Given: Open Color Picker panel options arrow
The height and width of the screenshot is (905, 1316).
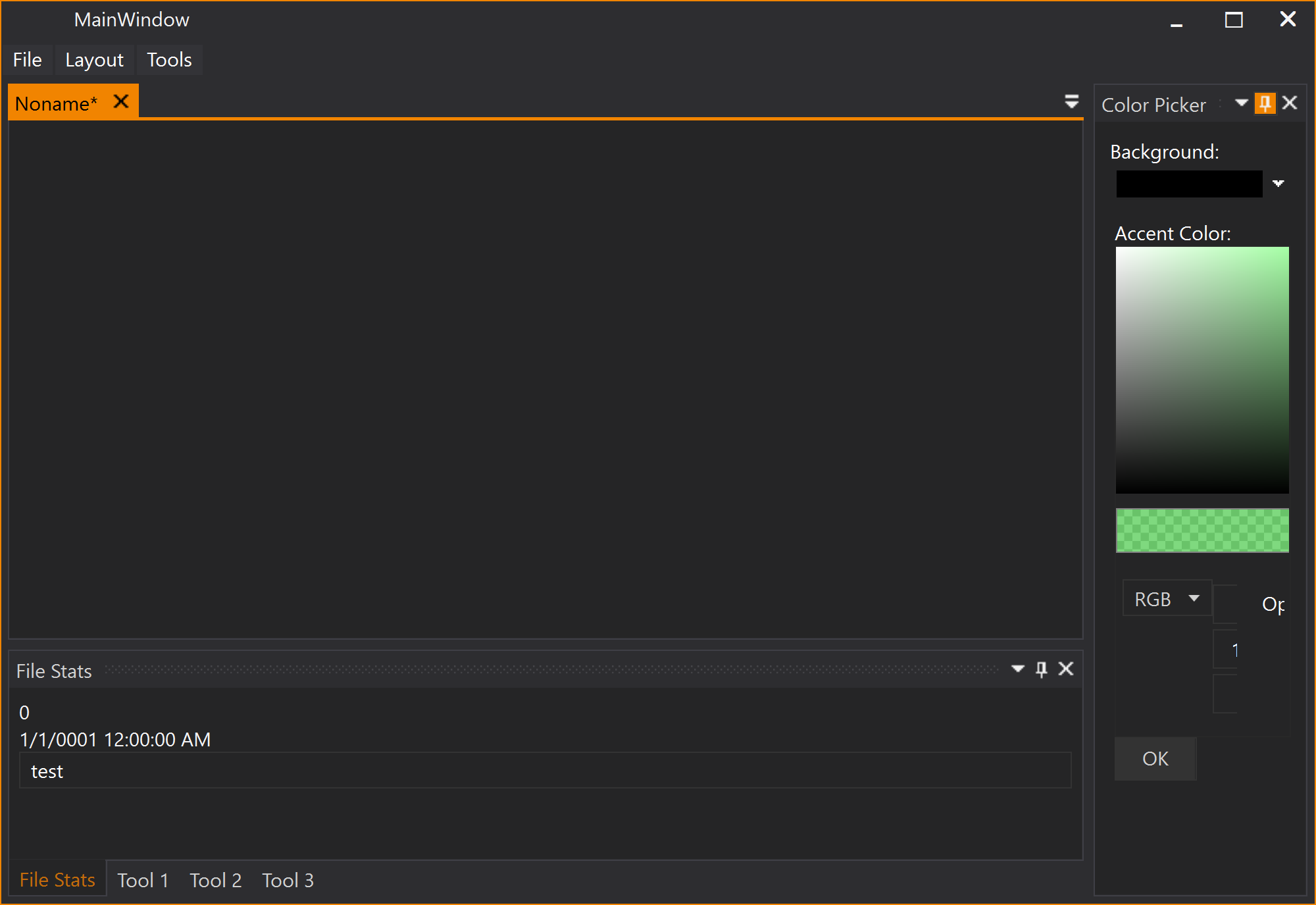Looking at the screenshot, I should tap(1241, 103).
